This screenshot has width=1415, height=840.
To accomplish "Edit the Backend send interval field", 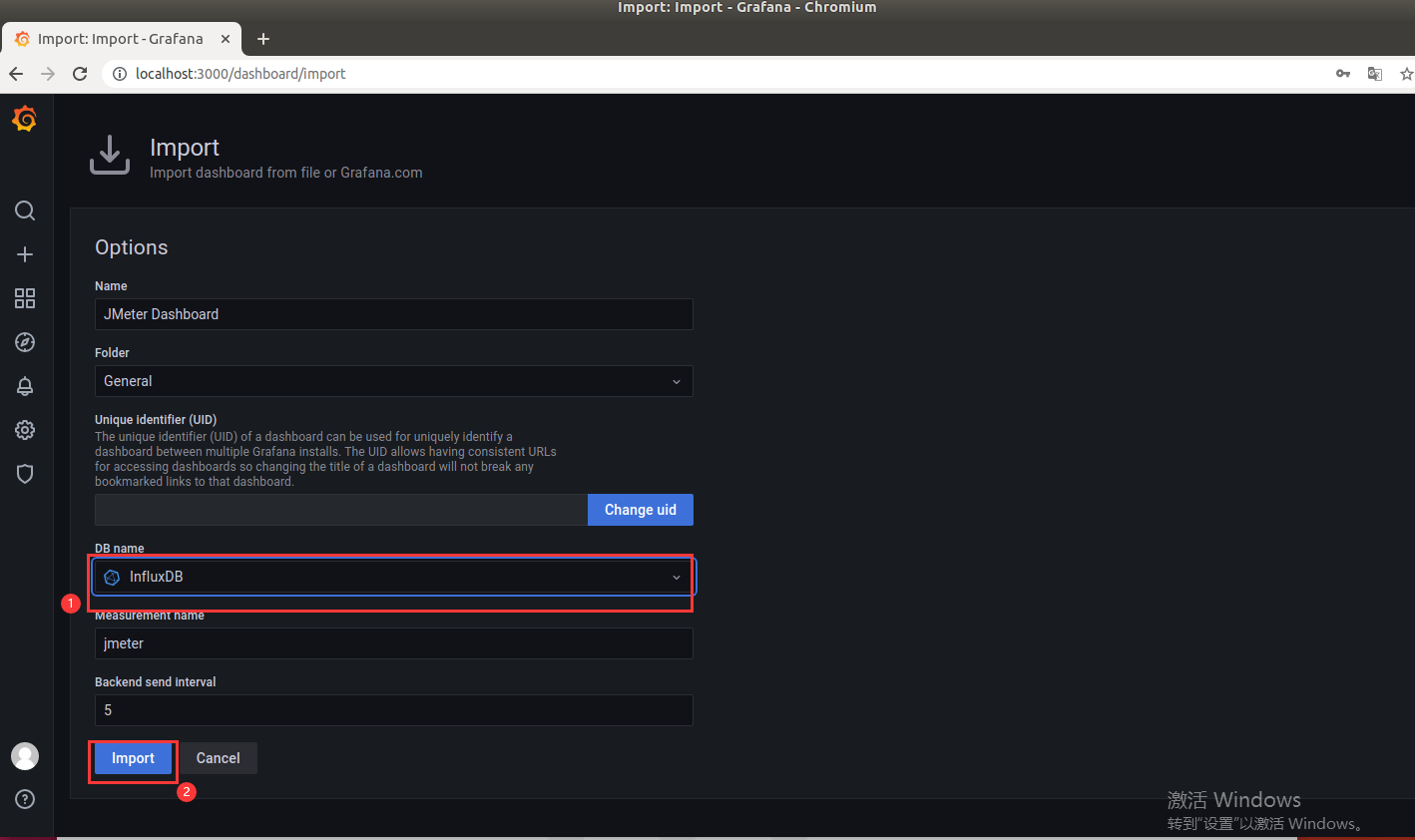I will click(393, 710).
